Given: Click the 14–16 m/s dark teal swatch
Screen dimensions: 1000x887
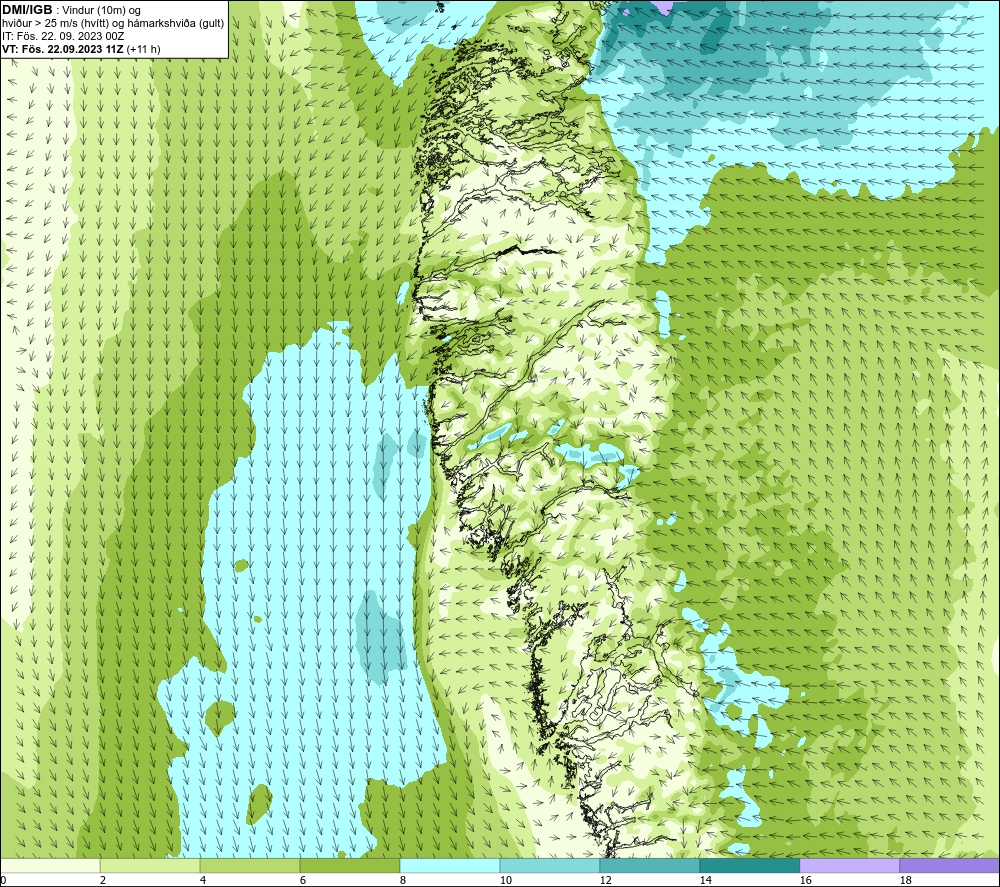Looking at the screenshot, I should 750,865.
